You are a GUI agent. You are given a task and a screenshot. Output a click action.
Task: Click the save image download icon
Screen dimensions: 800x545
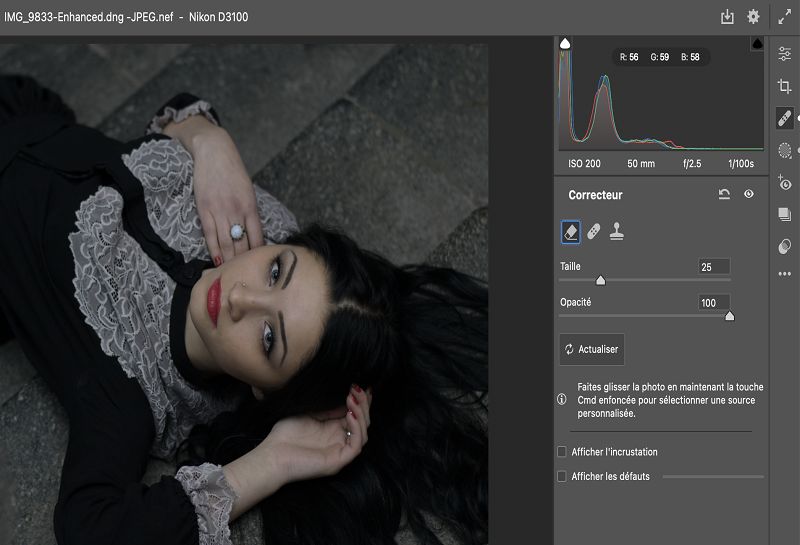tap(727, 17)
